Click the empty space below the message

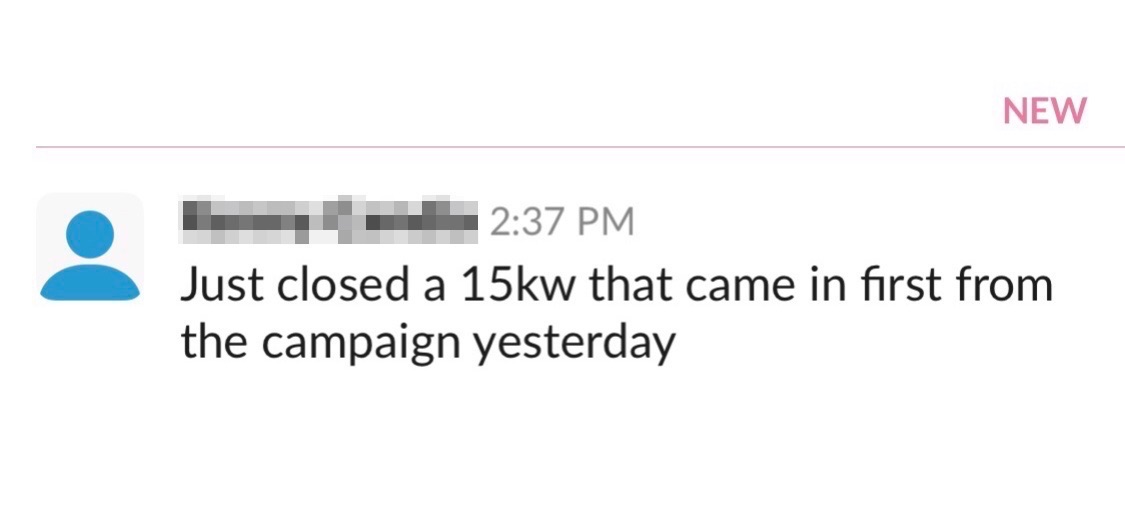click(x=560, y=440)
